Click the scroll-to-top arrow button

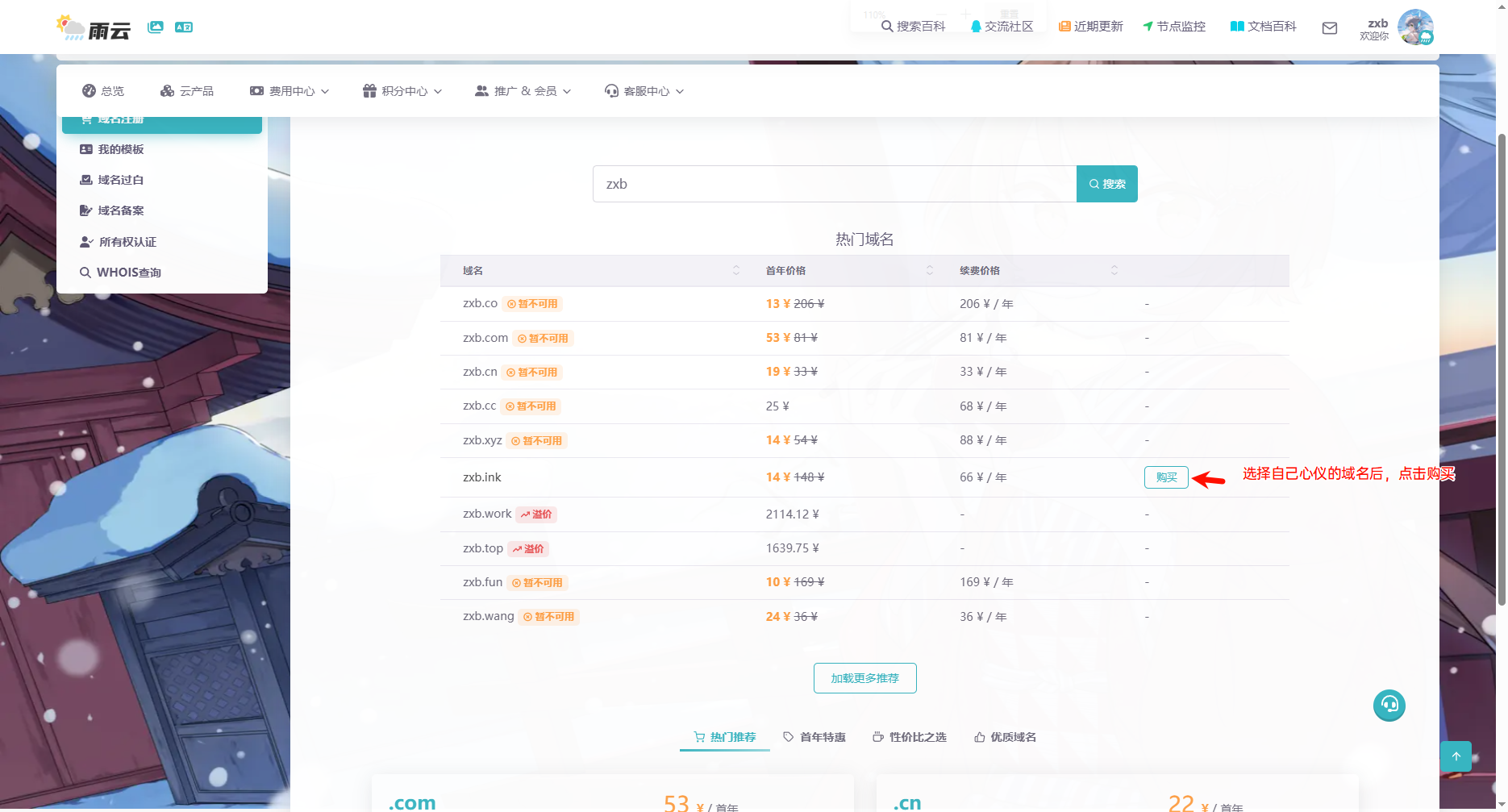point(1456,756)
